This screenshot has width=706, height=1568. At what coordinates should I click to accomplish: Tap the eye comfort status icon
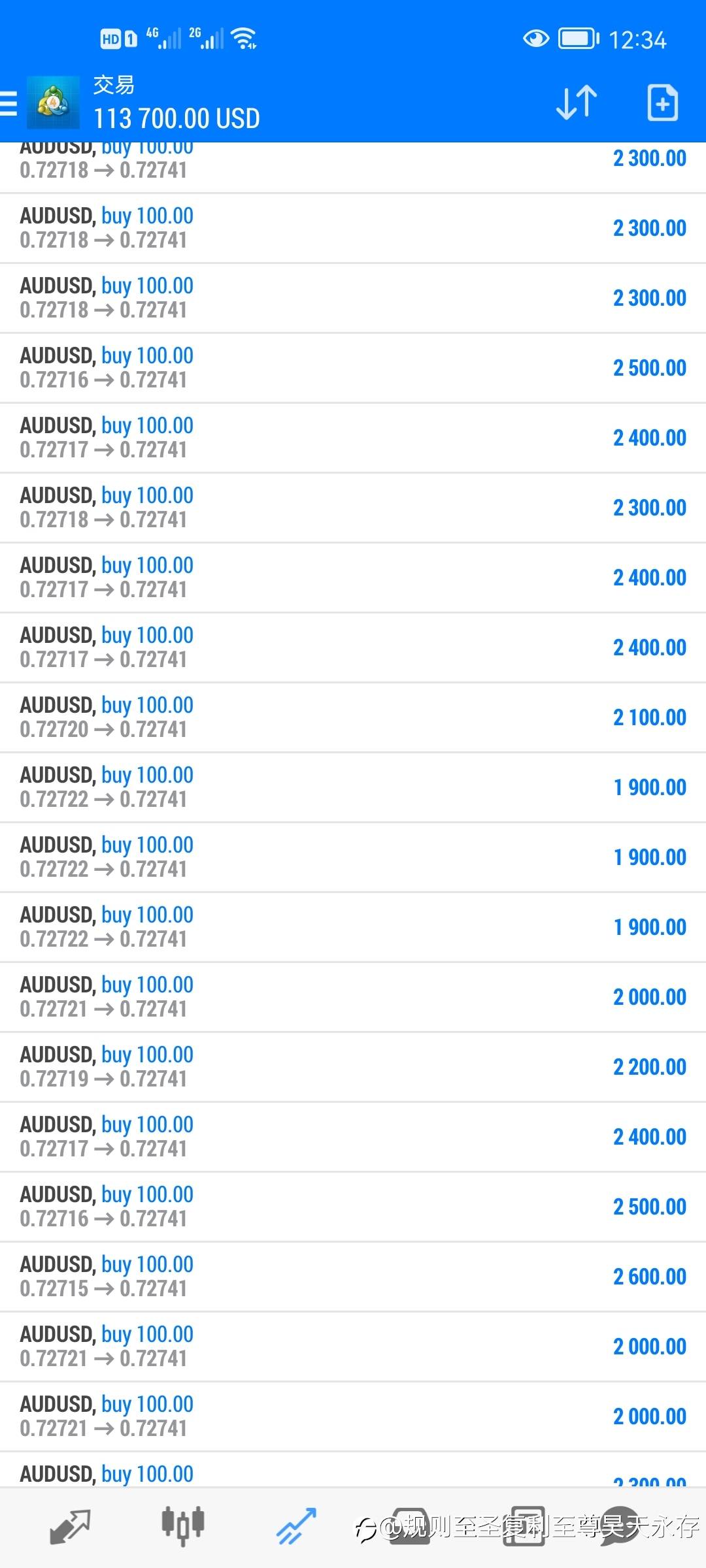point(536,39)
